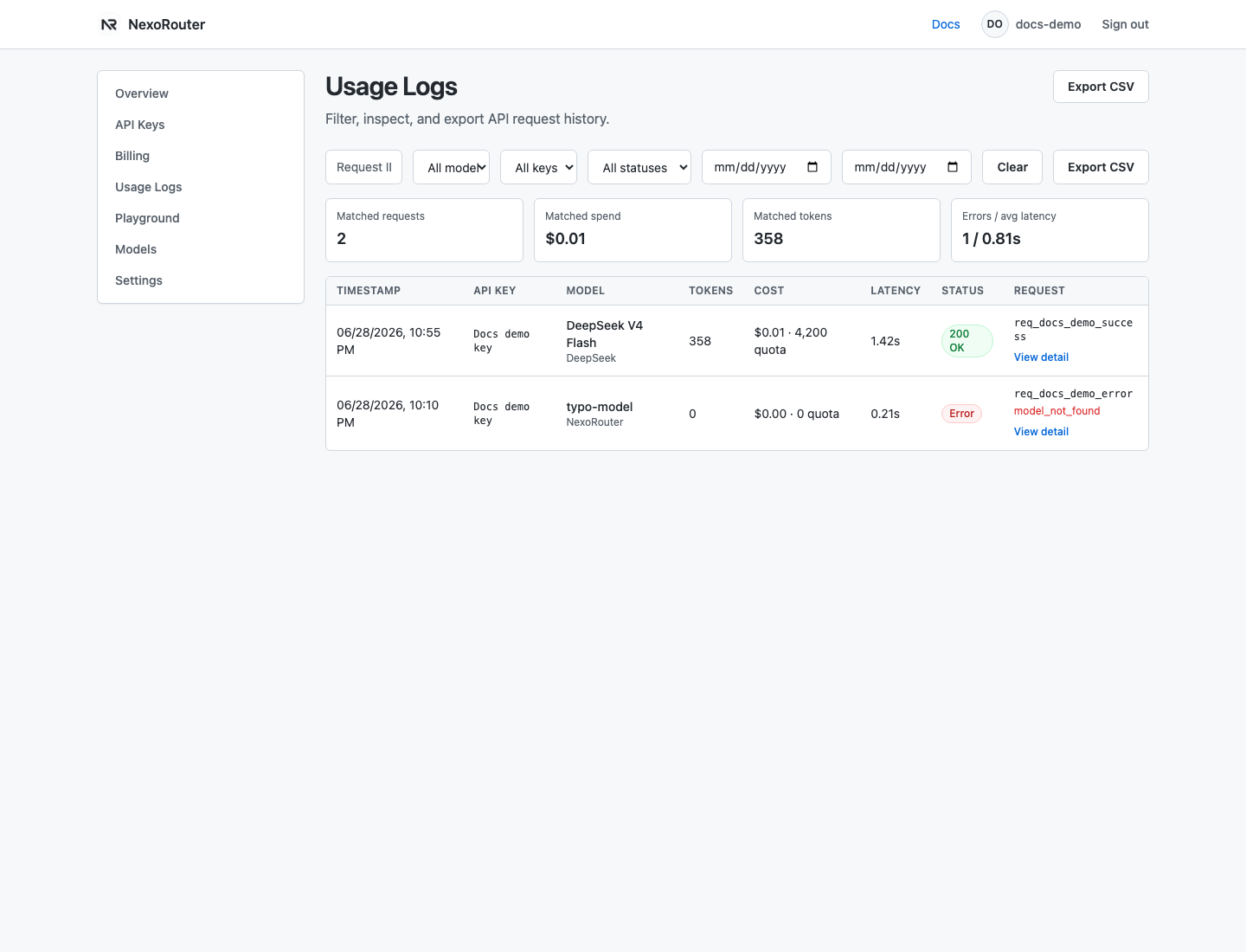Open calendar picker on end date field

(953, 167)
